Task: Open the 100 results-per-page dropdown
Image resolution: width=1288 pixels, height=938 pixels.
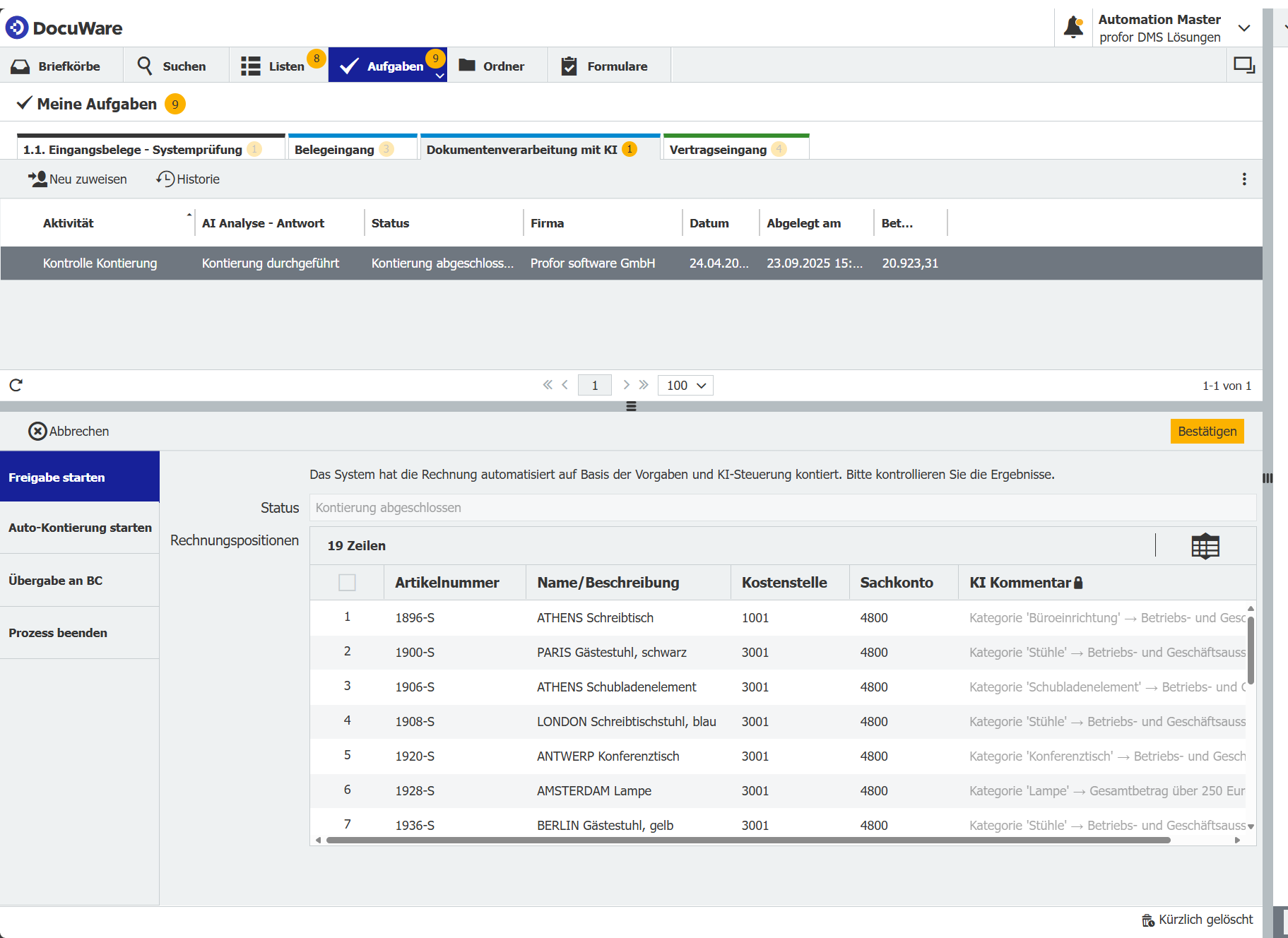Action: [x=684, y=386]
